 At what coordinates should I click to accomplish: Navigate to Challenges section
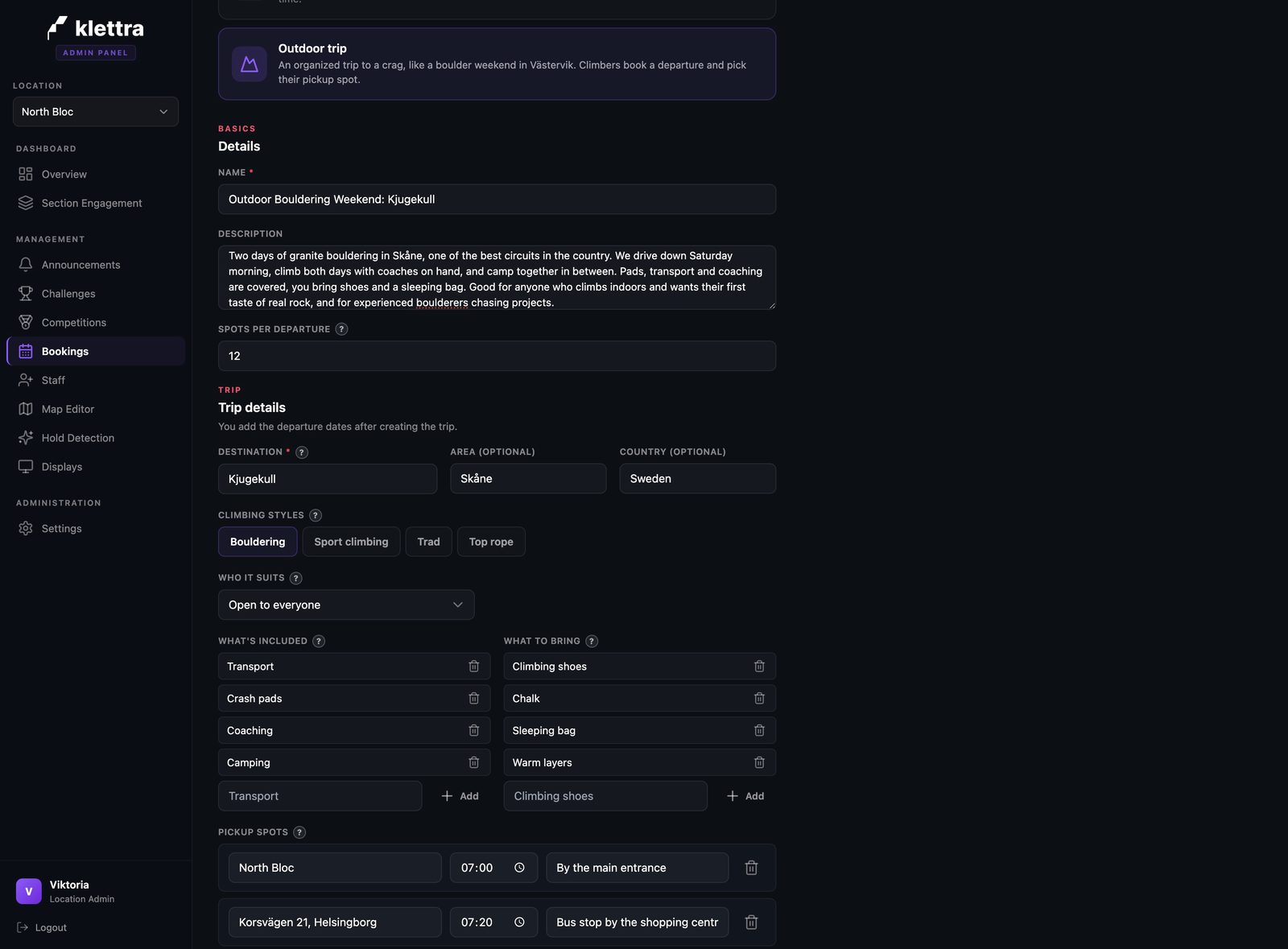[96, 294]
